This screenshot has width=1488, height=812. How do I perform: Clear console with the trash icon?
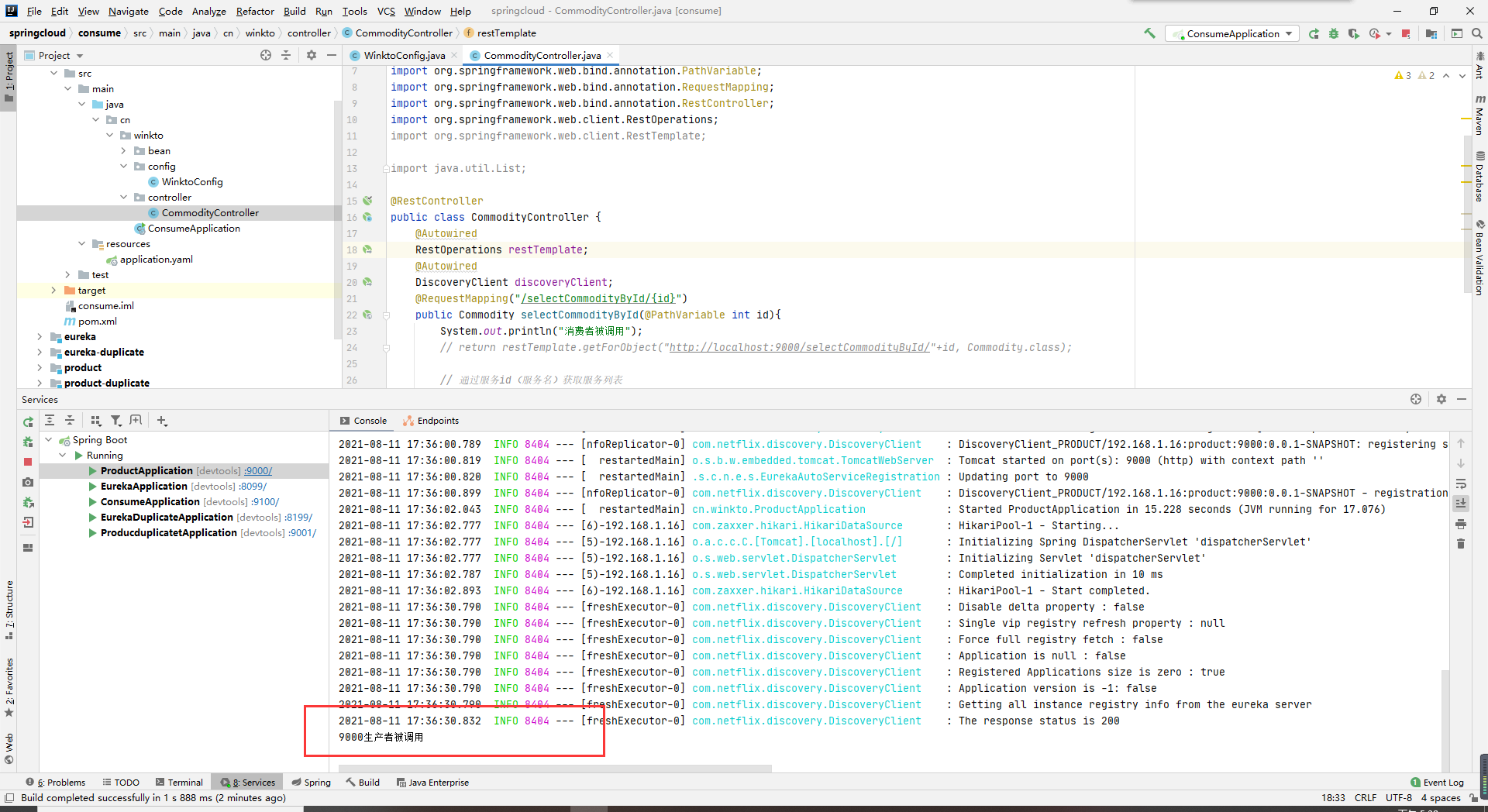coord(1461,544)
